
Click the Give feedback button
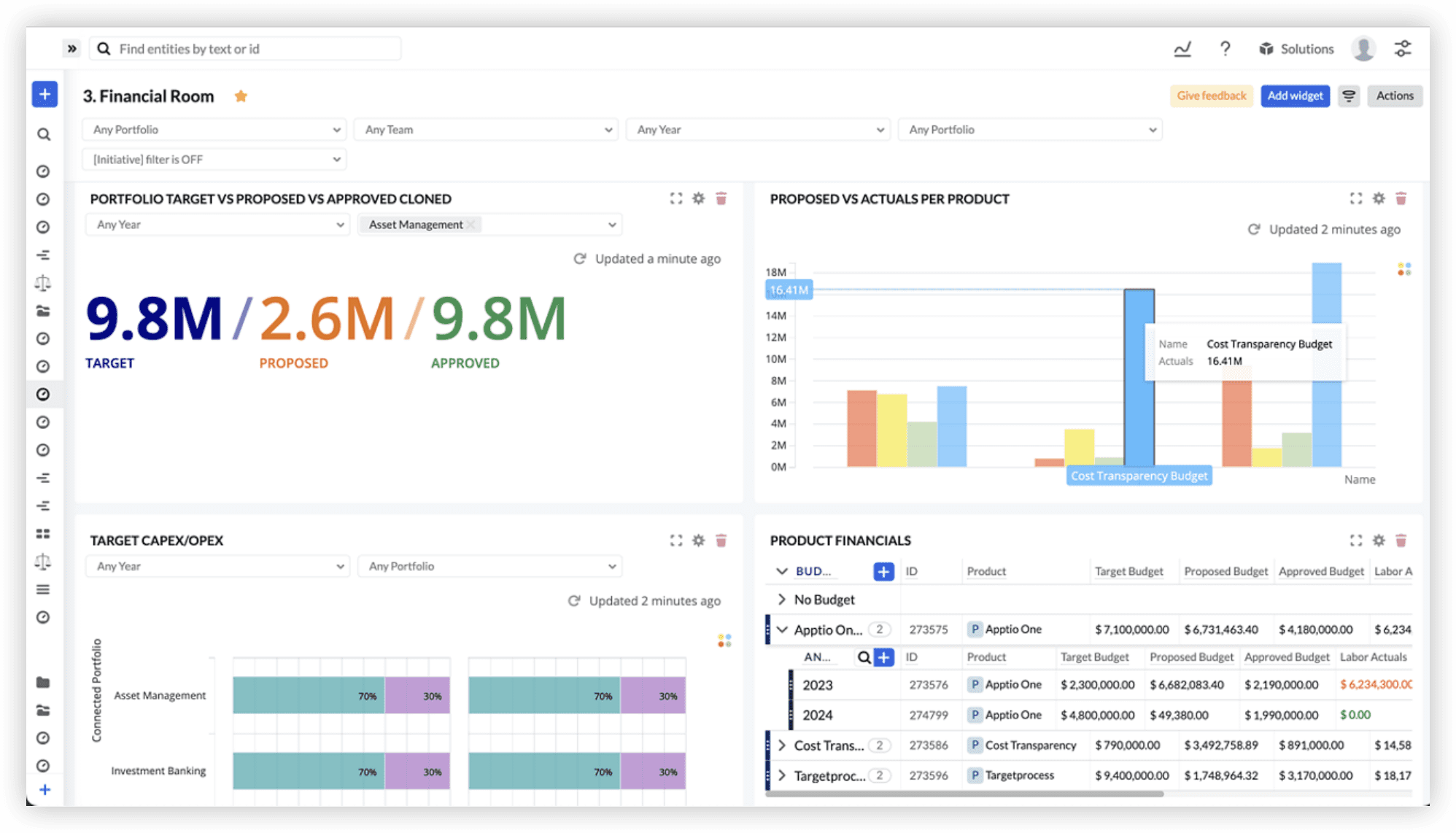(1211, 96)
